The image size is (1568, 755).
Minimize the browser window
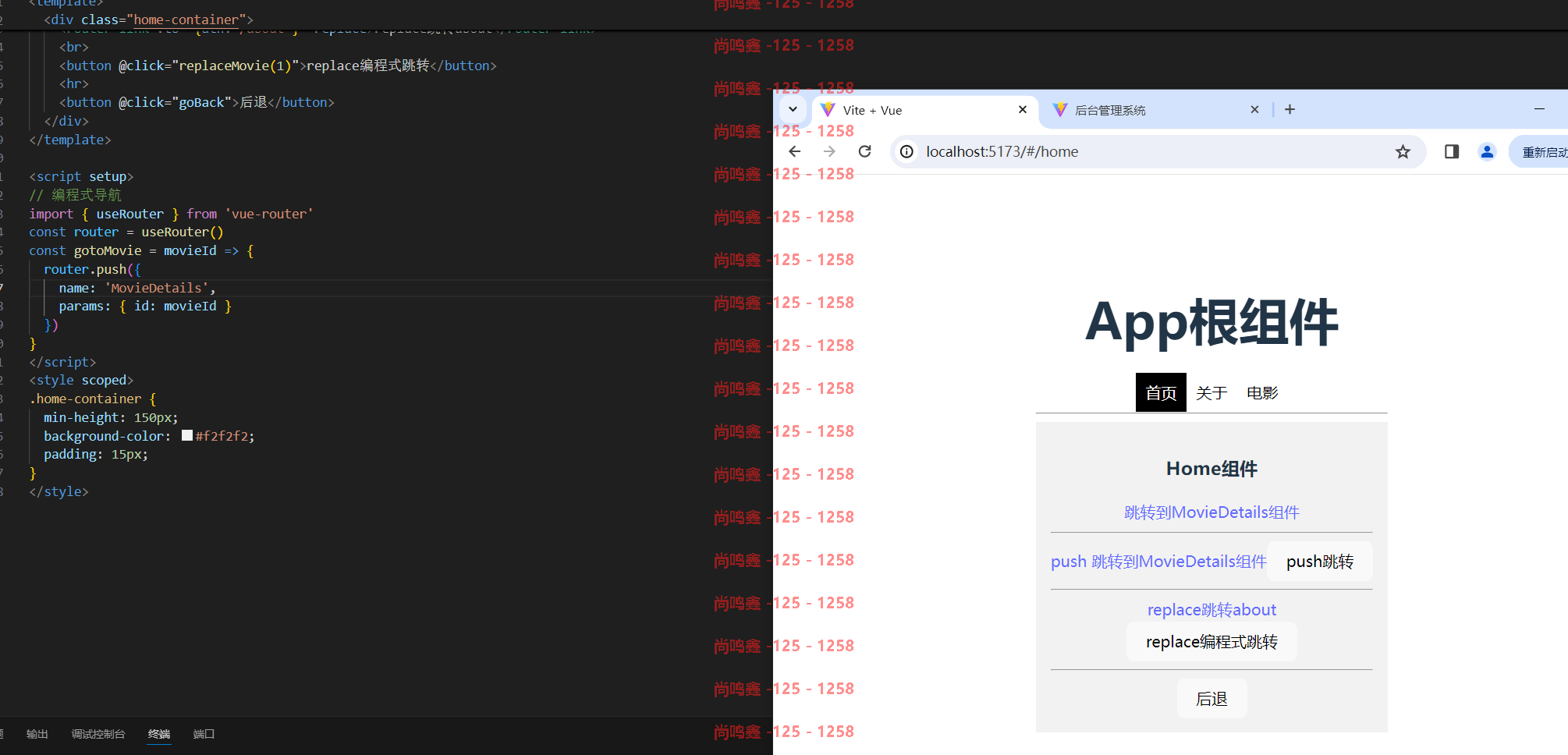[x=1539, y=109]
